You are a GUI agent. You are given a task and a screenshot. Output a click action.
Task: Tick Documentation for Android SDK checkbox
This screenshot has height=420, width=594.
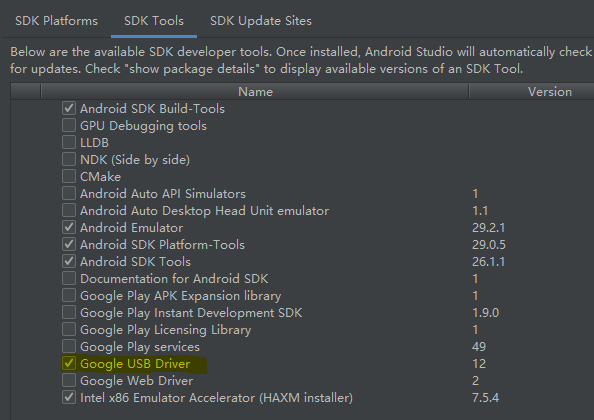pos(69,278)
